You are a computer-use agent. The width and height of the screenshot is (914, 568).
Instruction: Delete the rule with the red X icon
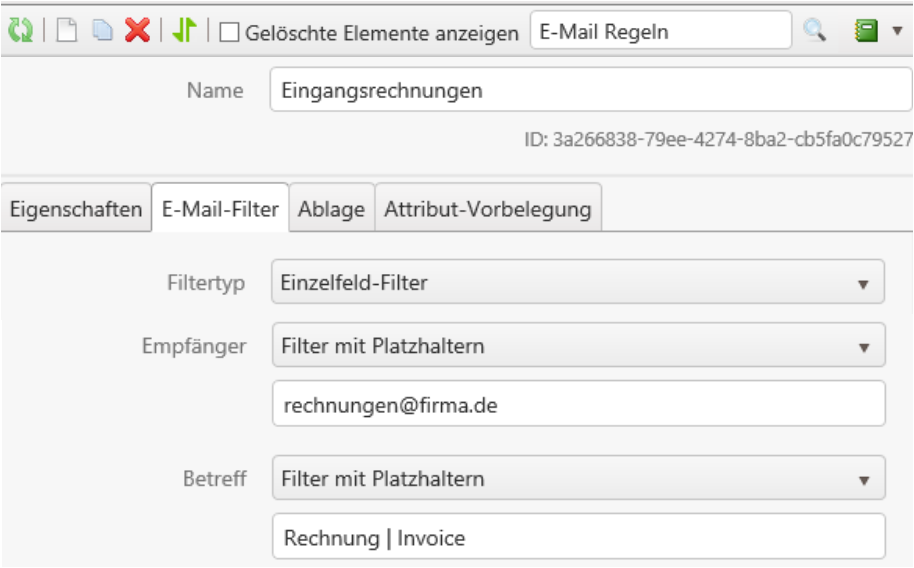[x=137, y=31]
